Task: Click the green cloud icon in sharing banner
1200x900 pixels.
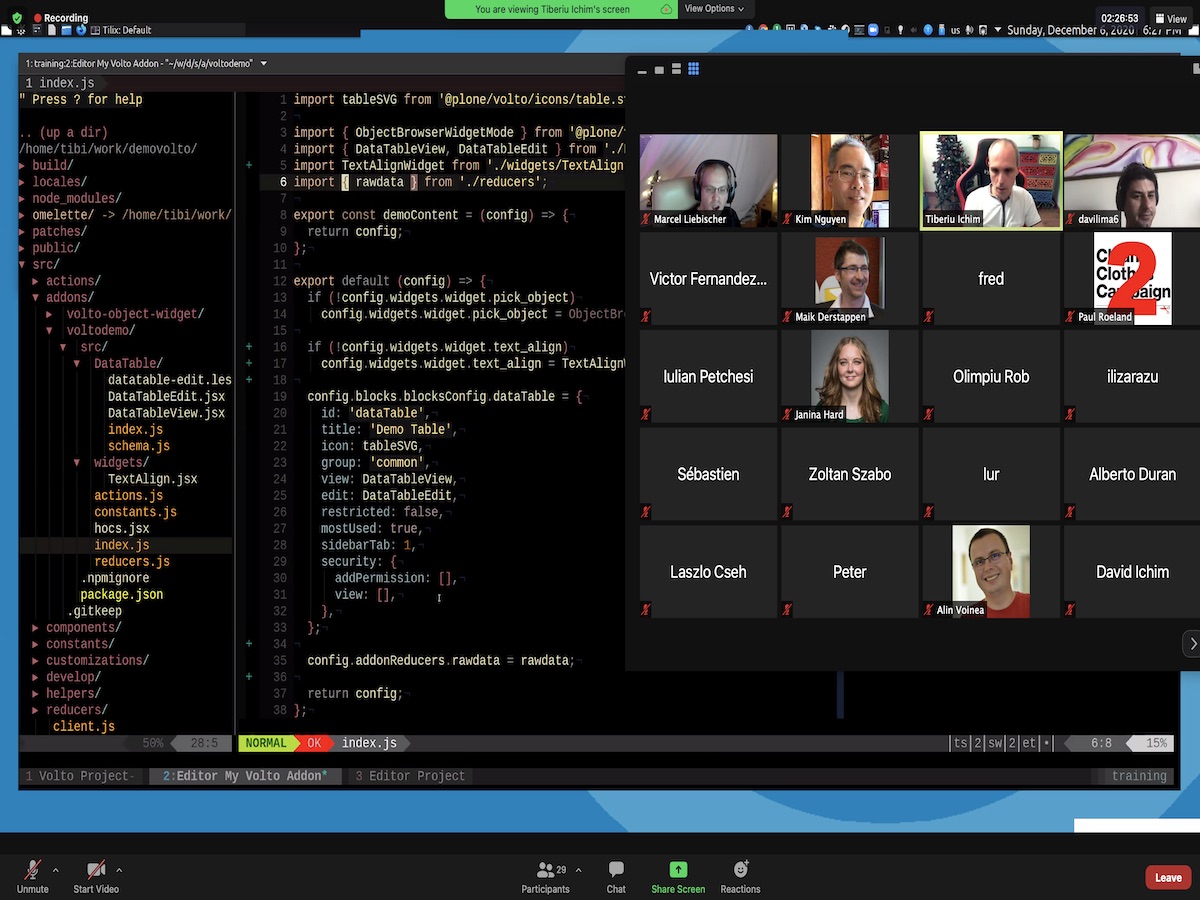Action: (x=666, y=9)
